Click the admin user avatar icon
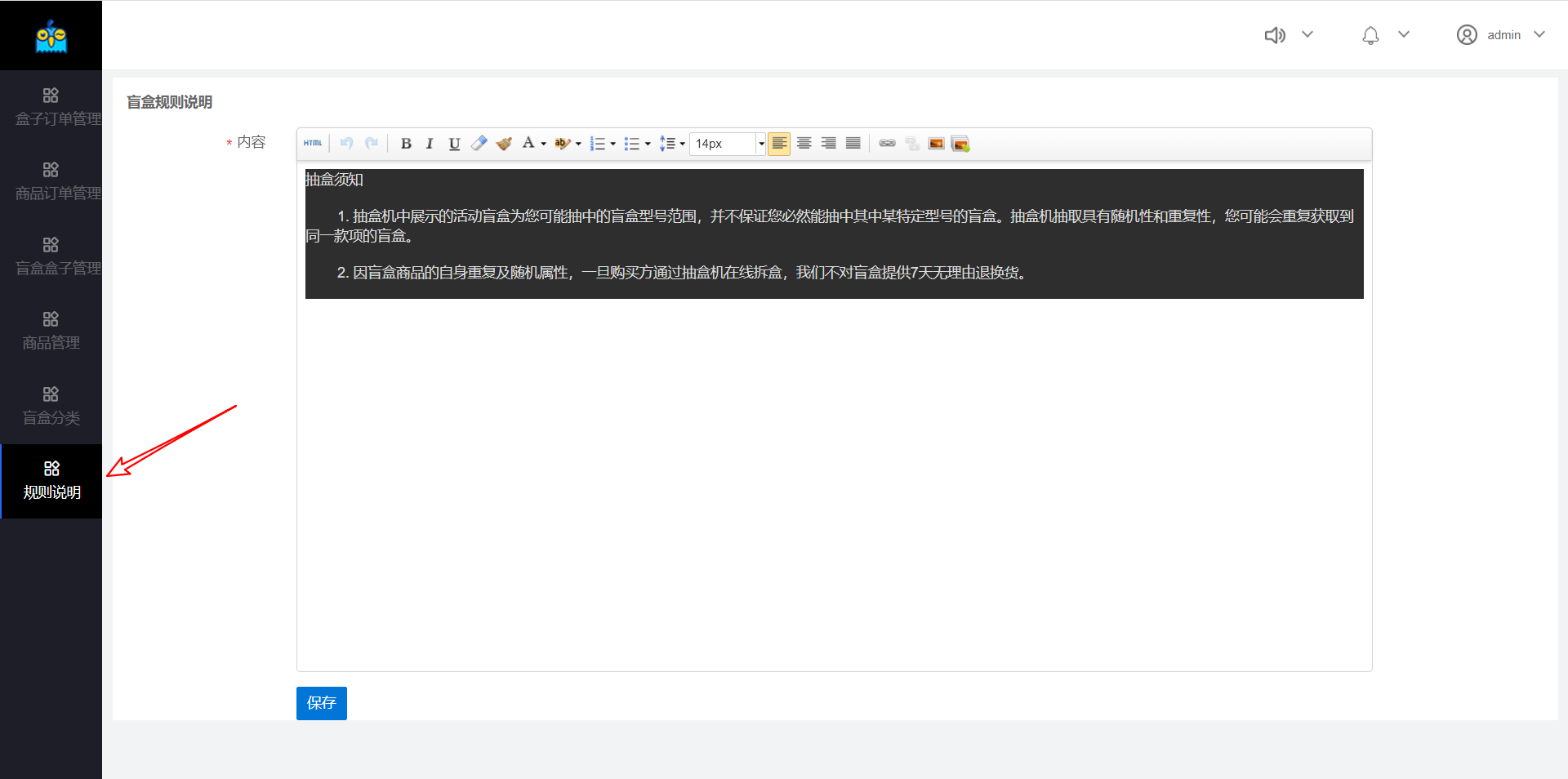Viewport: 1568px width, 779px height. [x=1467, y=35]
